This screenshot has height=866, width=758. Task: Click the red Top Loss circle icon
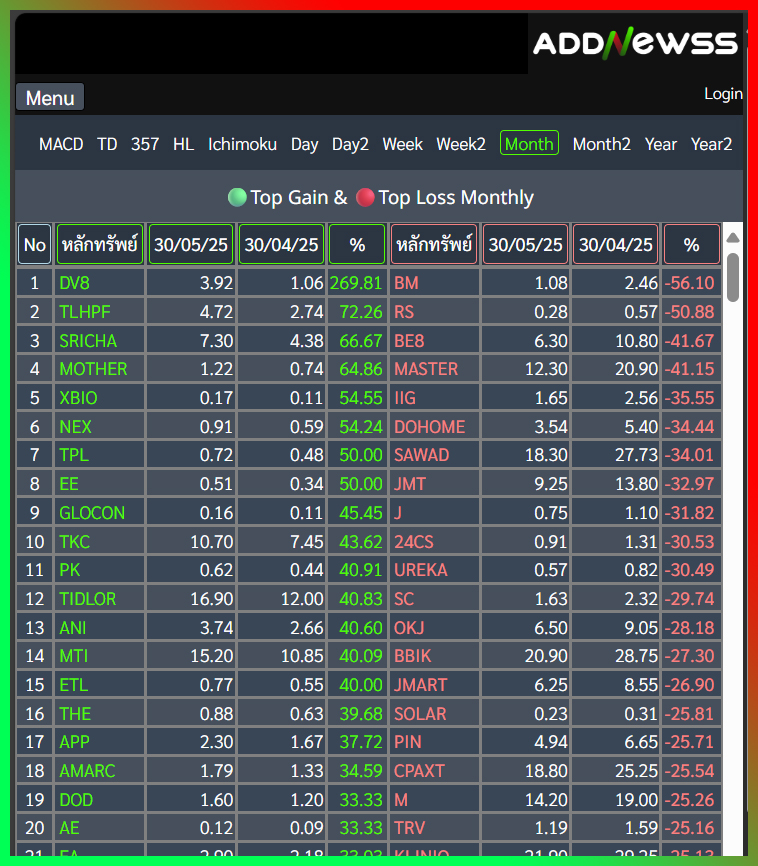(x=365, y=197)
